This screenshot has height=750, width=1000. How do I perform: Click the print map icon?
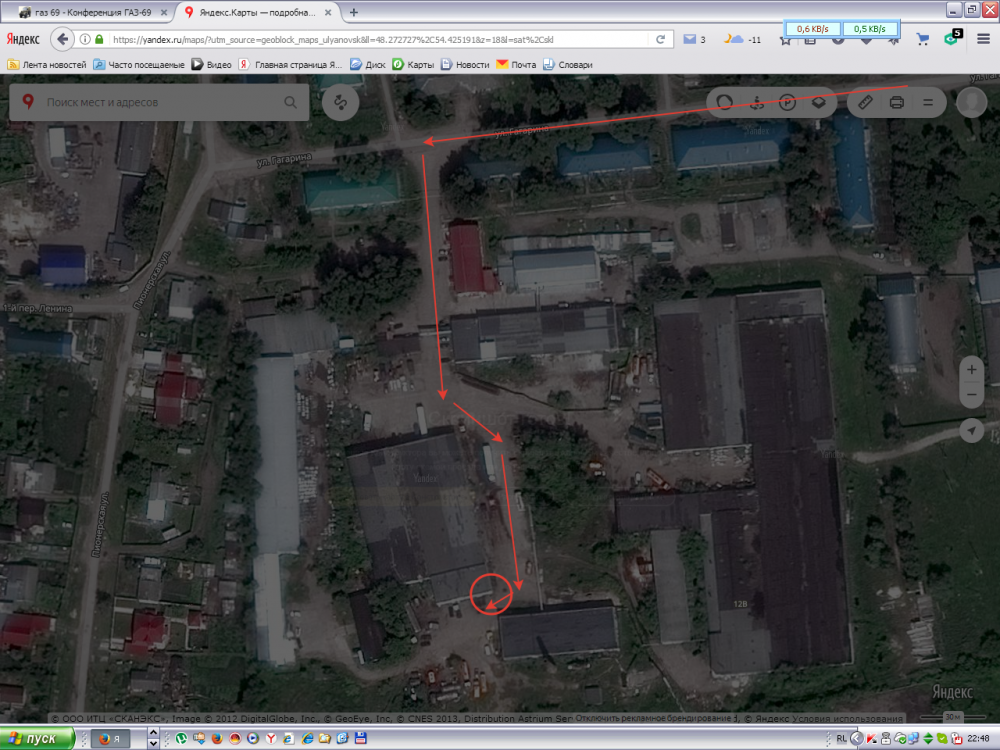click(x=897, y=102)
